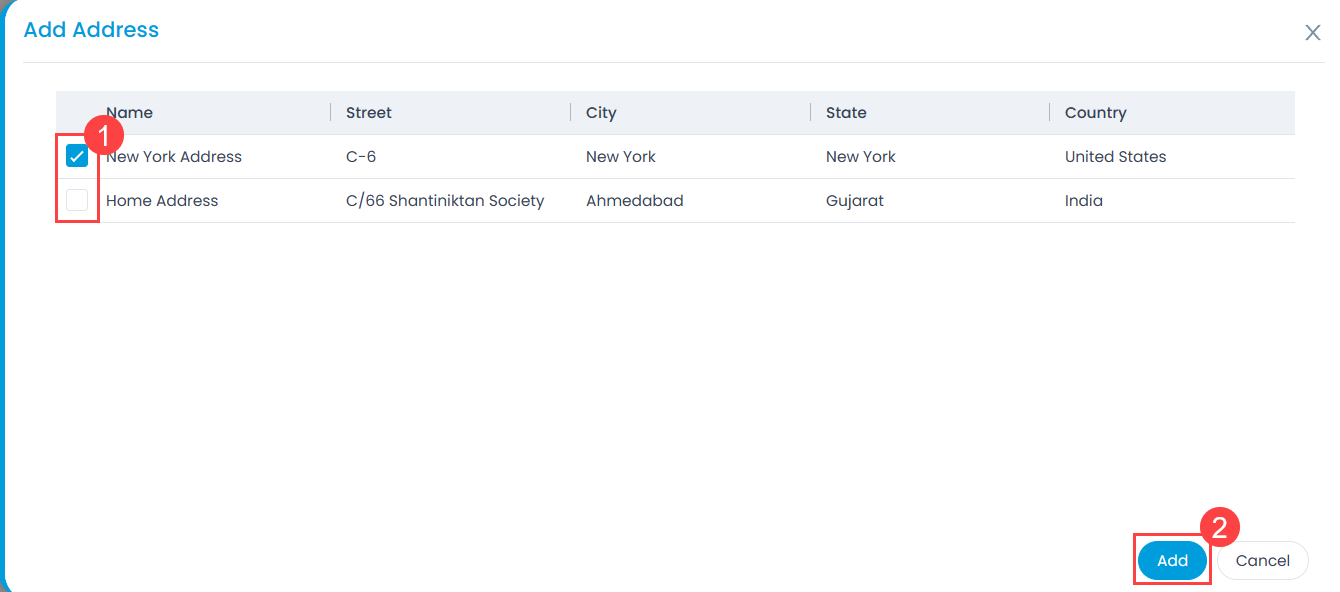1340x592 pixels.
Task: Click the State column header
Action: tap(846, 113)
